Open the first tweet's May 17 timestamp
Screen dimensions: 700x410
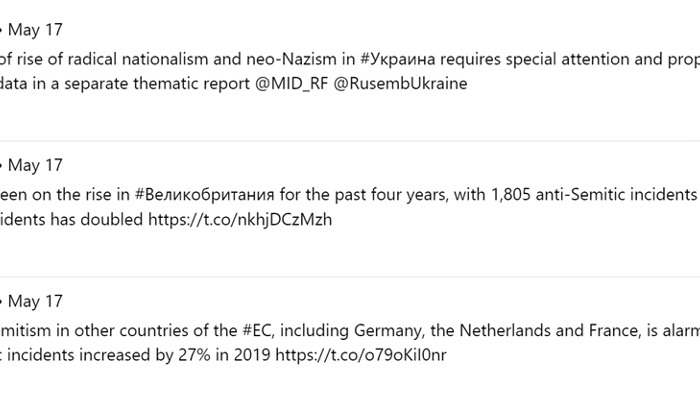coord(35,30)
